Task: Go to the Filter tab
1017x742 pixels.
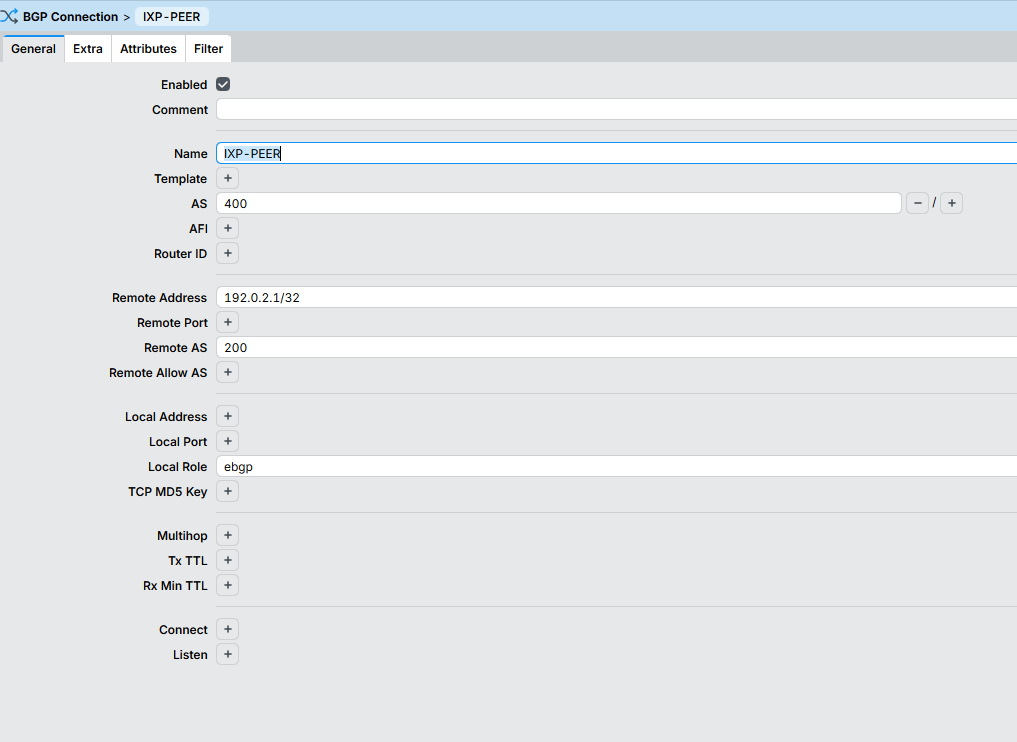Action: pos(208,49)
